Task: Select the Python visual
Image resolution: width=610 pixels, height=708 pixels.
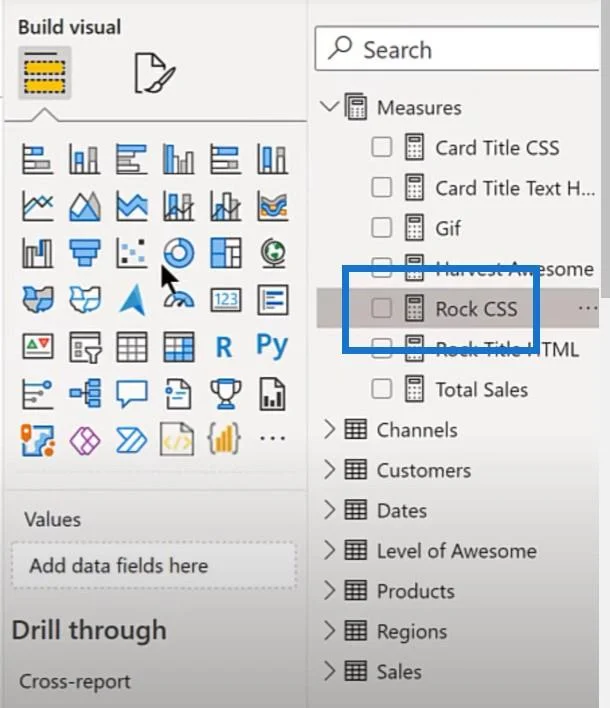Action: [271, 346]
